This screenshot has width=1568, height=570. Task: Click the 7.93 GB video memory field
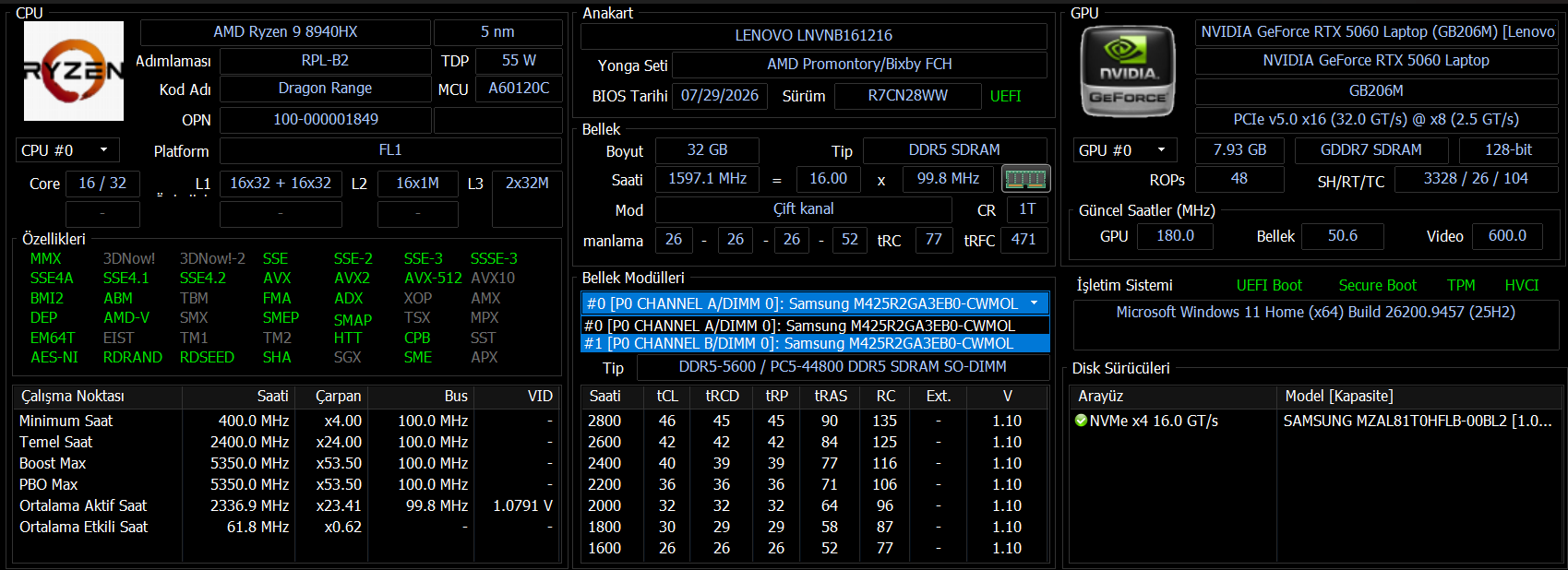(1239, 150)
